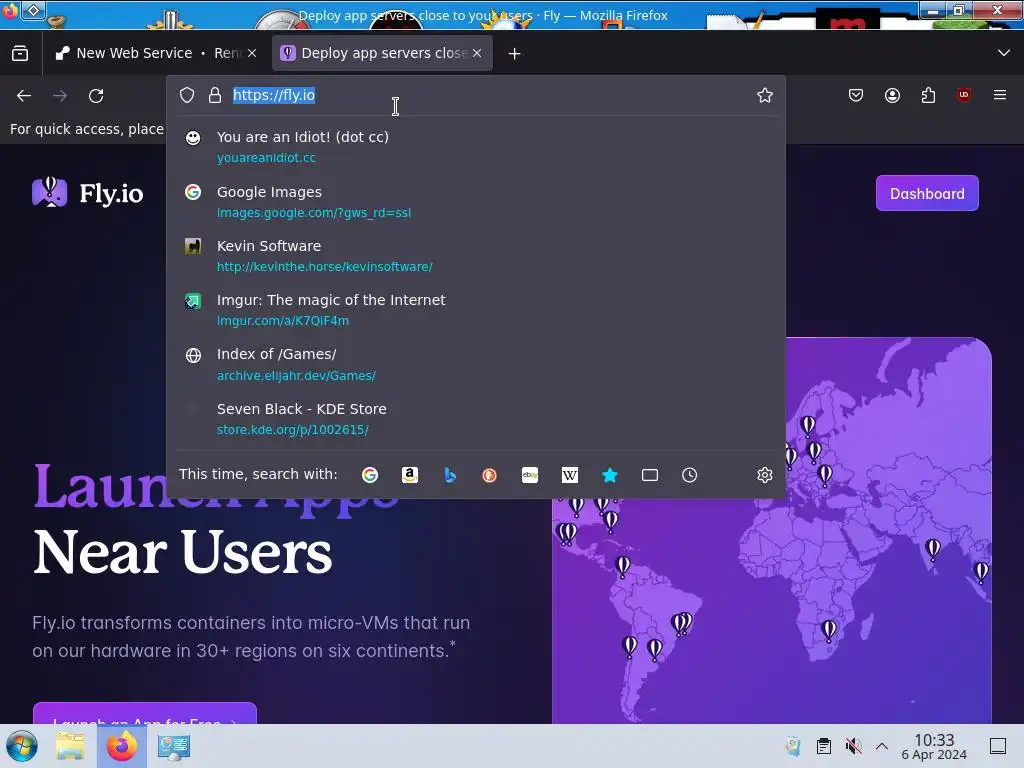Search bookmarks with the star icon

[x=610, y=475]
